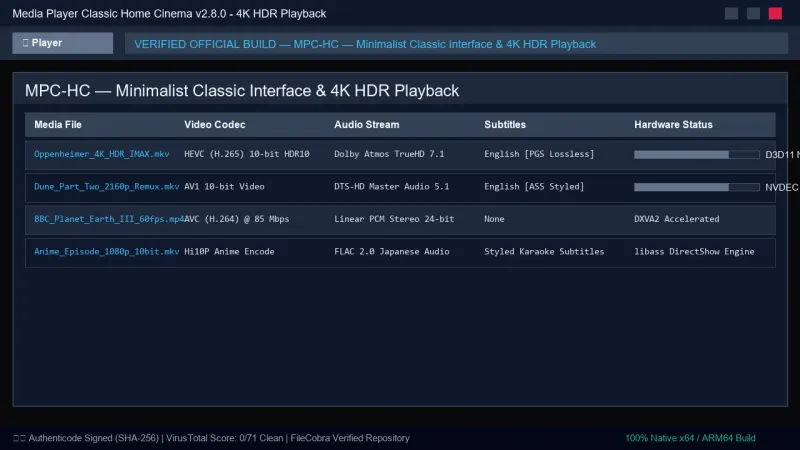The image size is (800, 450).
Task: Minimize the Media Player Classic window
Action: tap(732, 14)
